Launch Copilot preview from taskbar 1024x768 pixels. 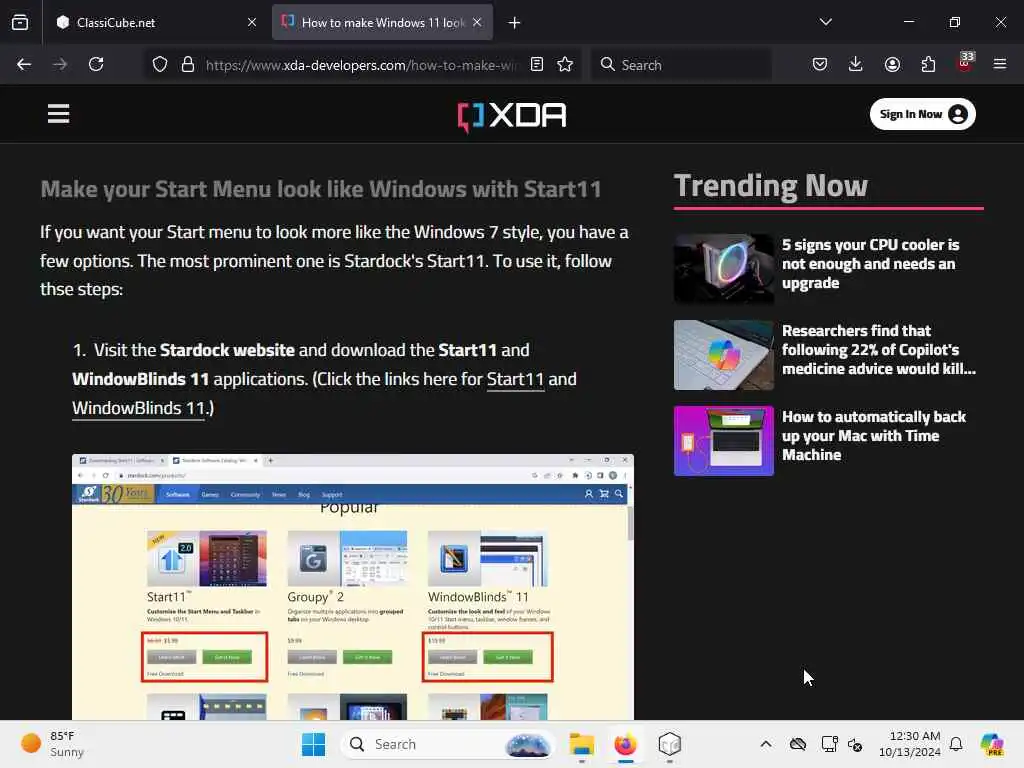[992, 744]
